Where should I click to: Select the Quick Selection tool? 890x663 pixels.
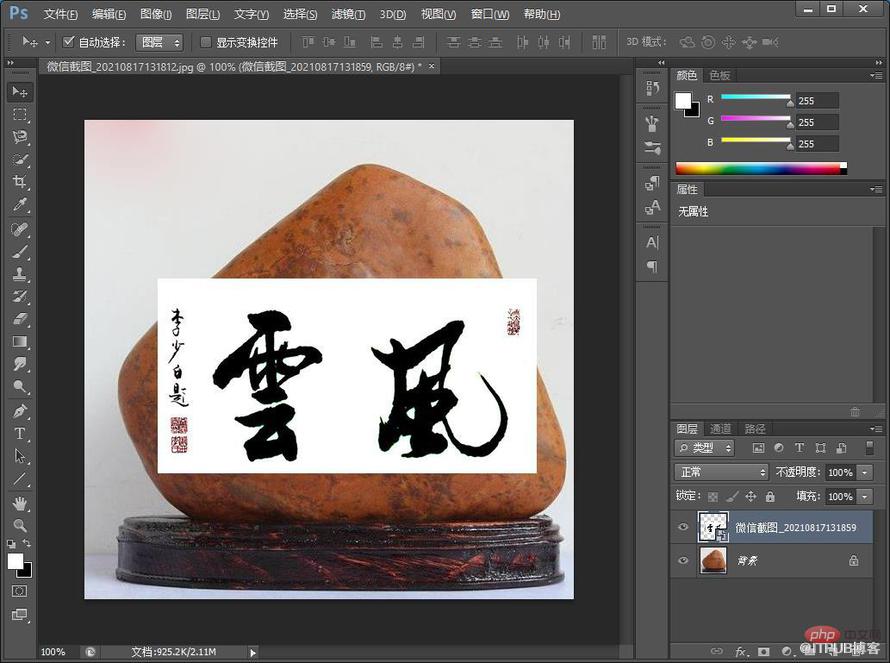[20, 160]
